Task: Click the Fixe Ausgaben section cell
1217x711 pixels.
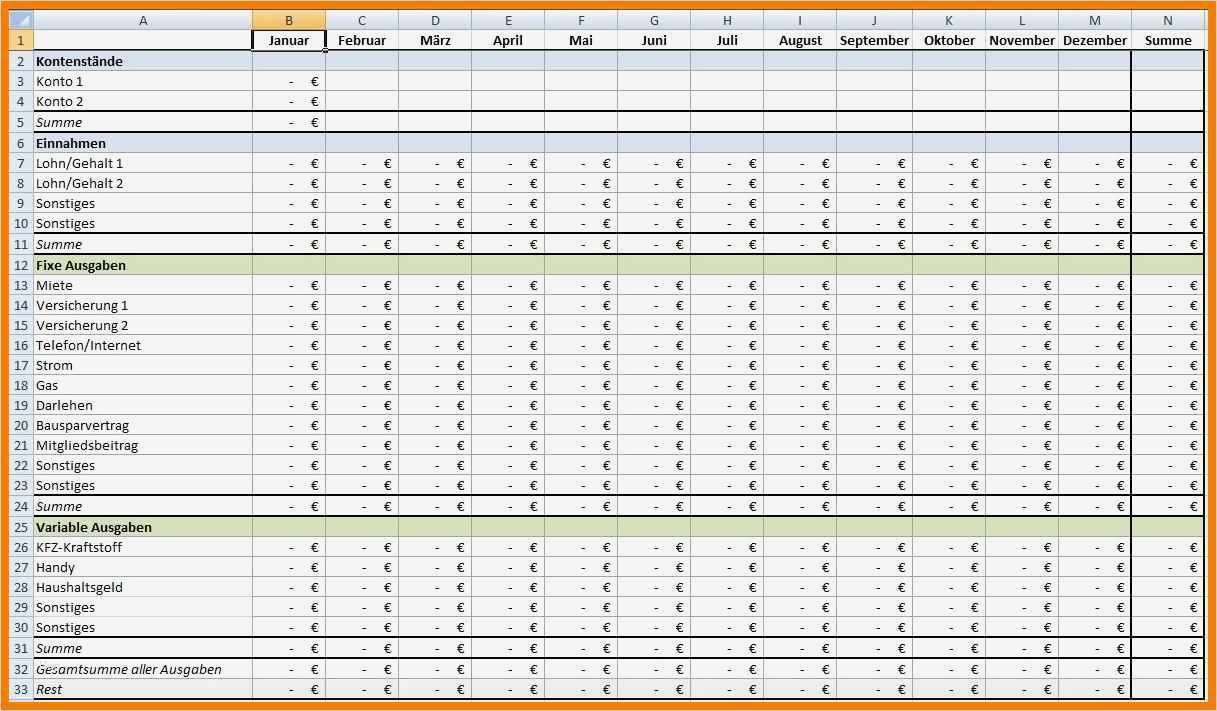Action: point(143,264)
